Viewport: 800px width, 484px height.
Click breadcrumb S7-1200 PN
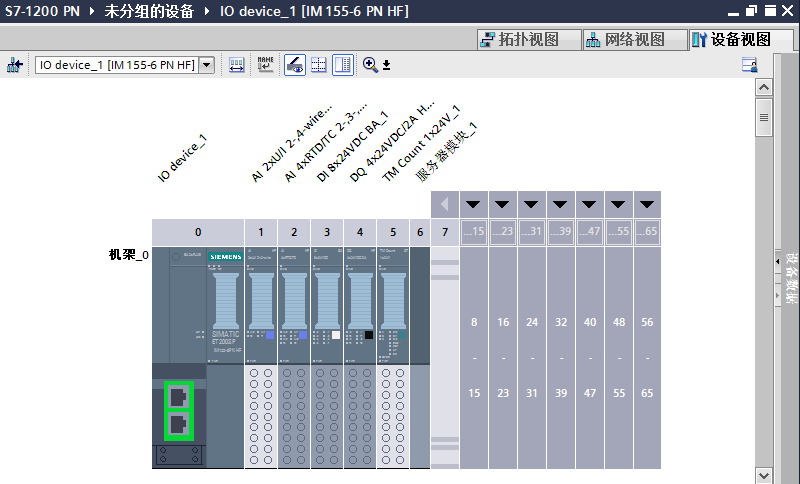[x=43, y=11]
